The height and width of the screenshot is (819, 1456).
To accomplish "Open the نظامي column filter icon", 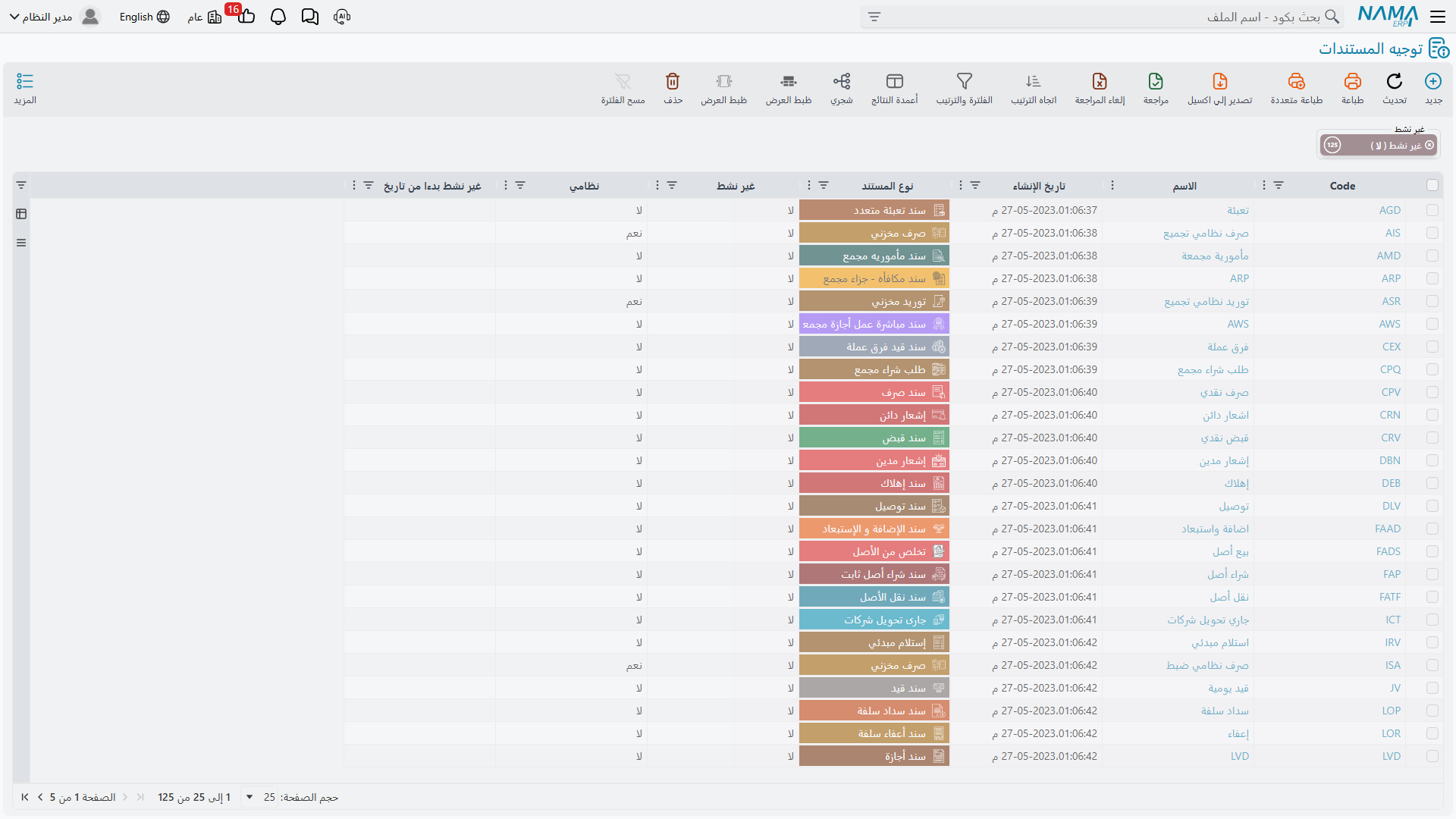I will pos(520,186).
